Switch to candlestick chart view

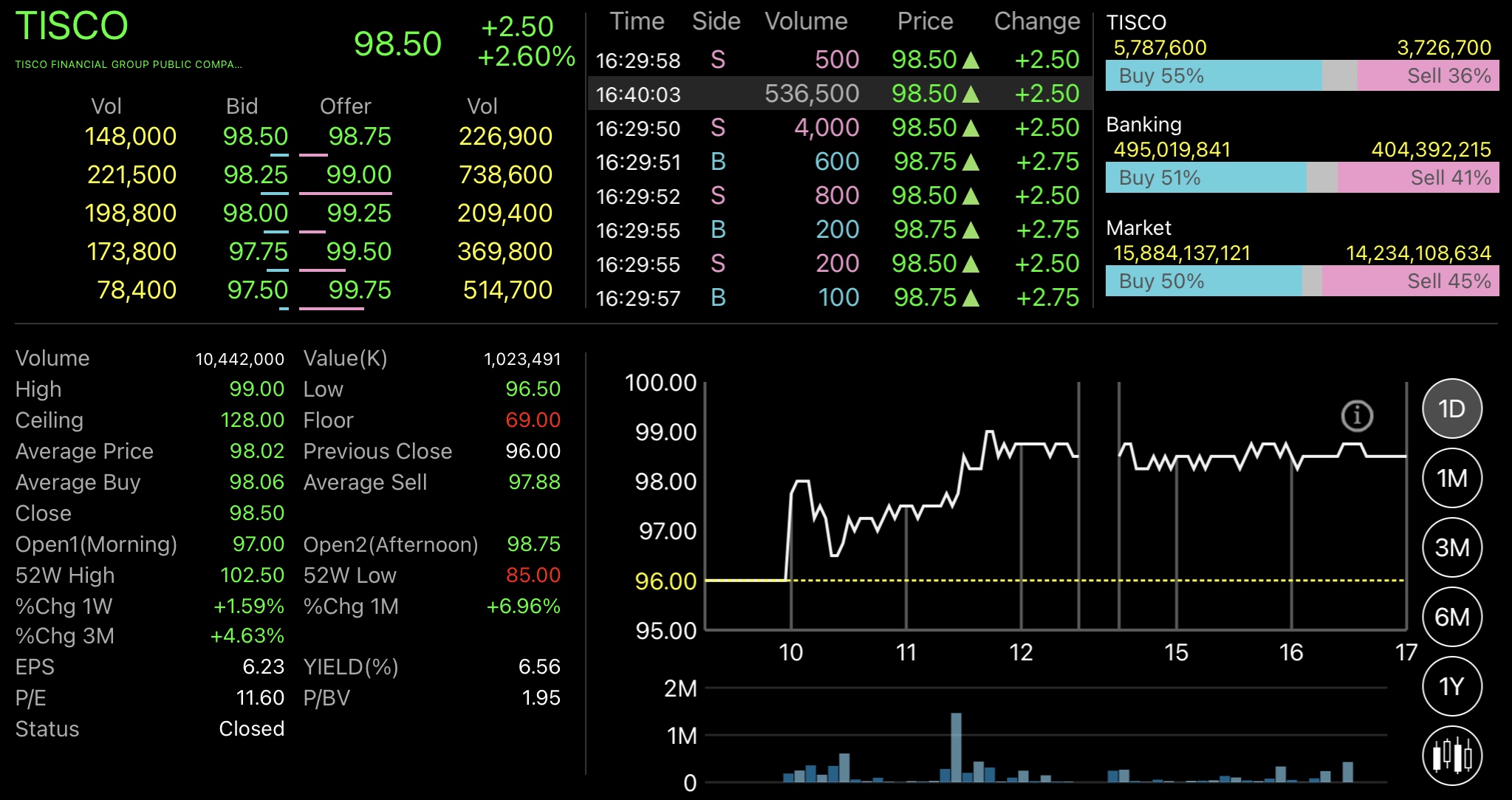(1451, 755)
